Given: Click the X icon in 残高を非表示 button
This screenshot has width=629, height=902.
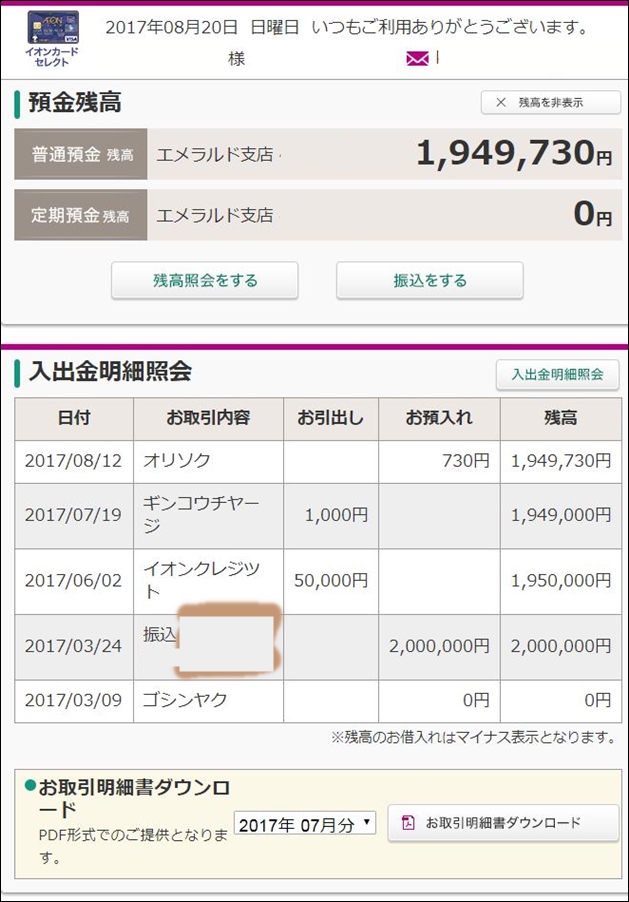Looking at the screenshot, I should (501, 102).
